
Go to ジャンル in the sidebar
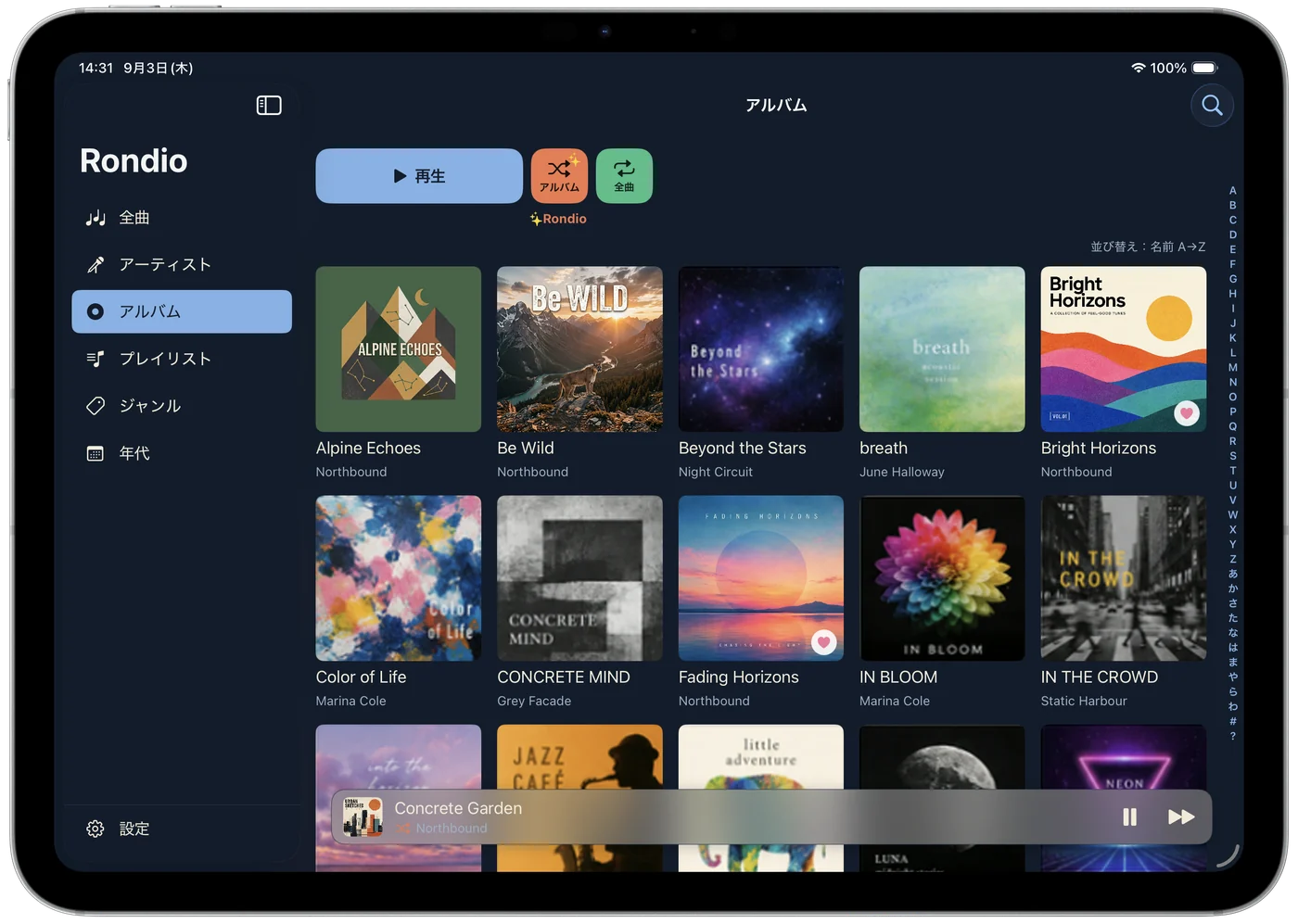point(182,406)
